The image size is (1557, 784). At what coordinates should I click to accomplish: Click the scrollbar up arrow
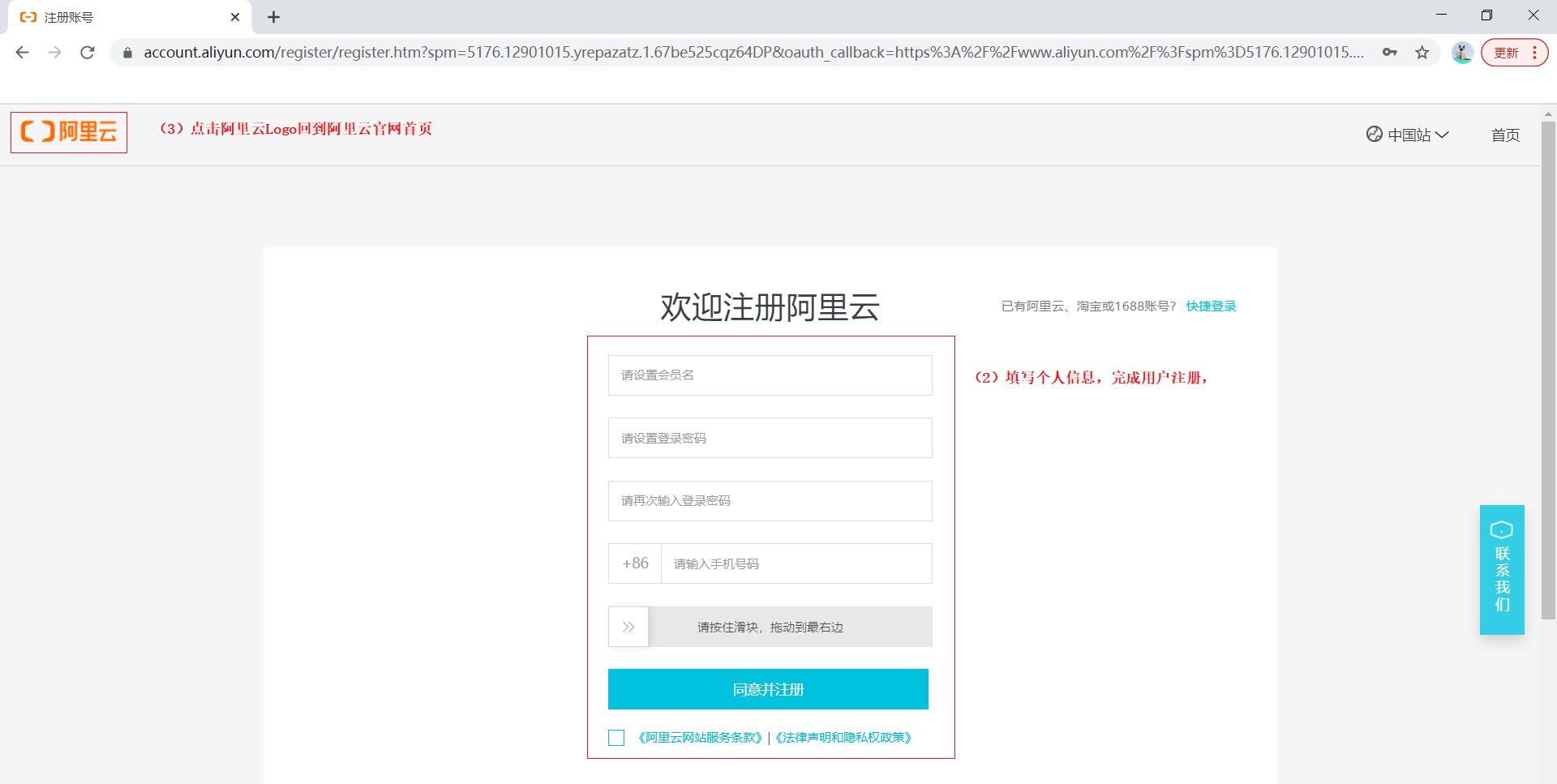pyautogui.click(x=1548, y=114)
